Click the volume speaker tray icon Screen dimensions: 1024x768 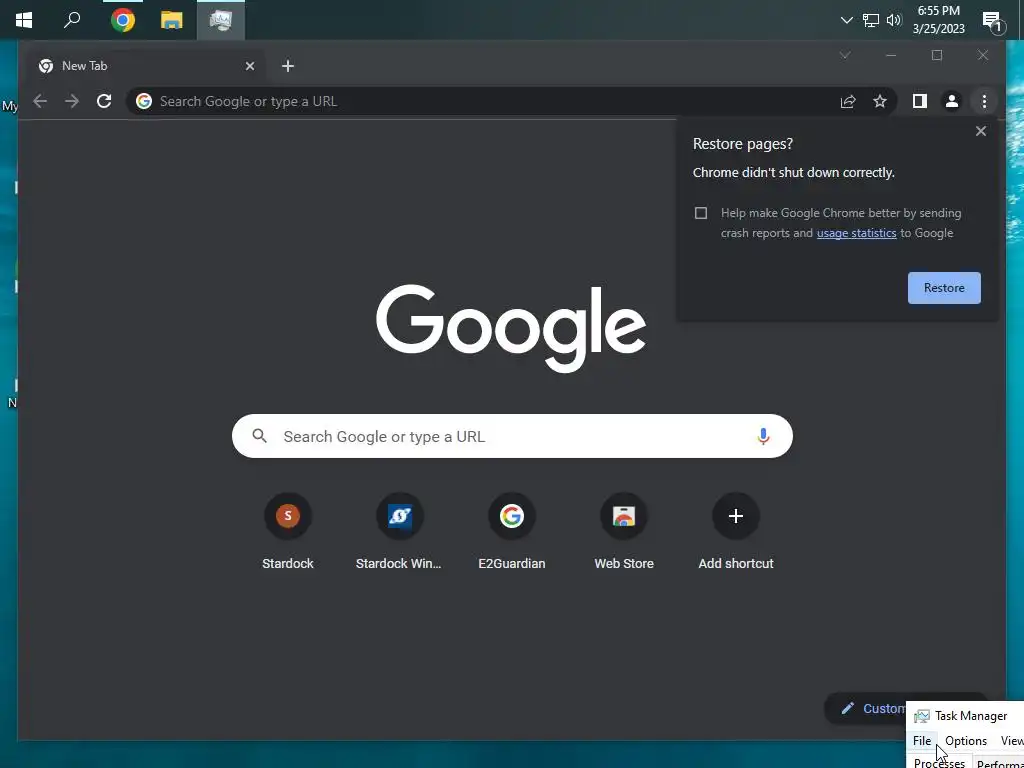[894, 20]
